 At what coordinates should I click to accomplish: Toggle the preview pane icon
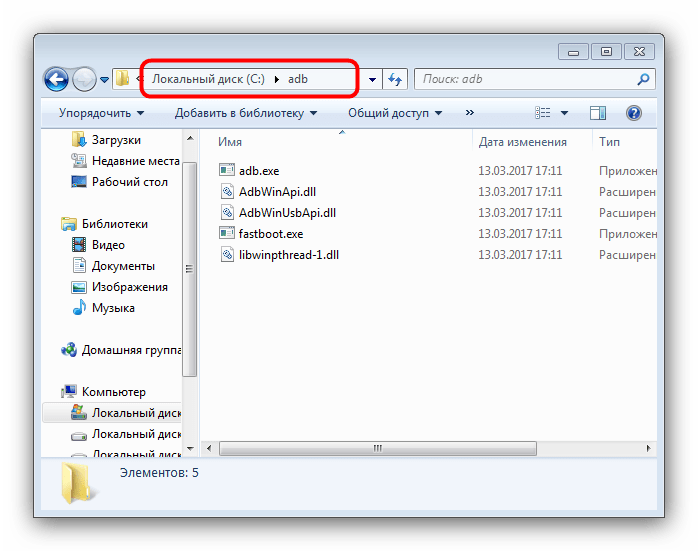(598, 113)
